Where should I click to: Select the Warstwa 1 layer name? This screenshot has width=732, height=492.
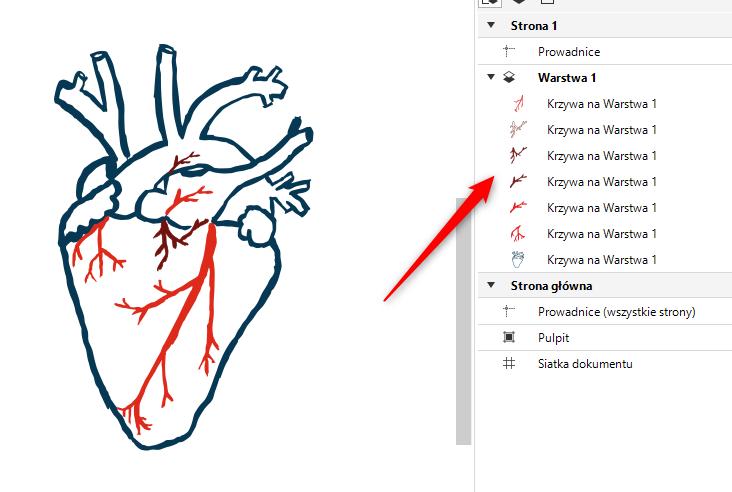(x=567, y=77)
